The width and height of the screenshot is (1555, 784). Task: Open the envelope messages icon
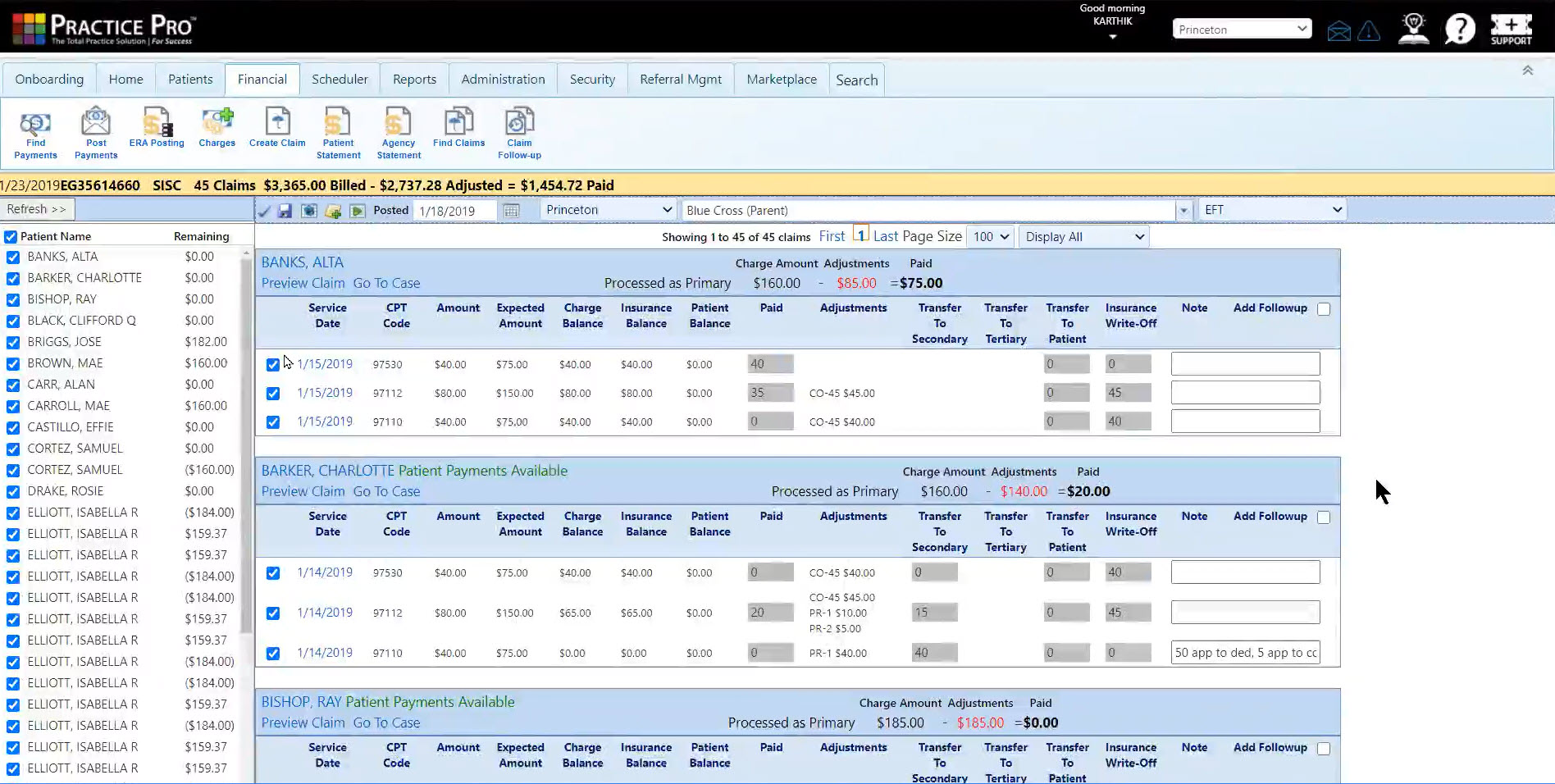point(1338,31)
